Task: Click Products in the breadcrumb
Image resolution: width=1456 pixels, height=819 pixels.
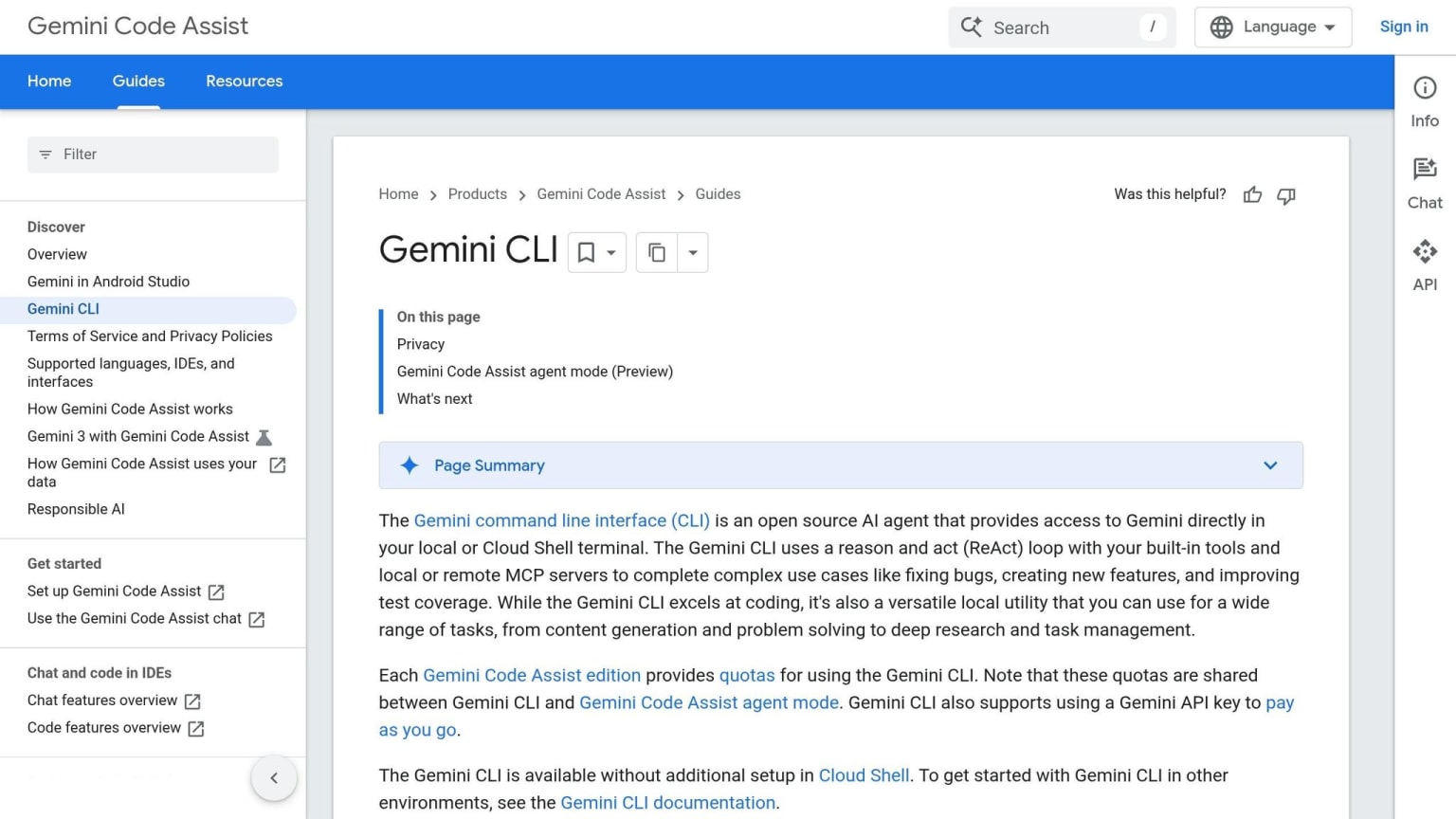Action: pos(478,194)
